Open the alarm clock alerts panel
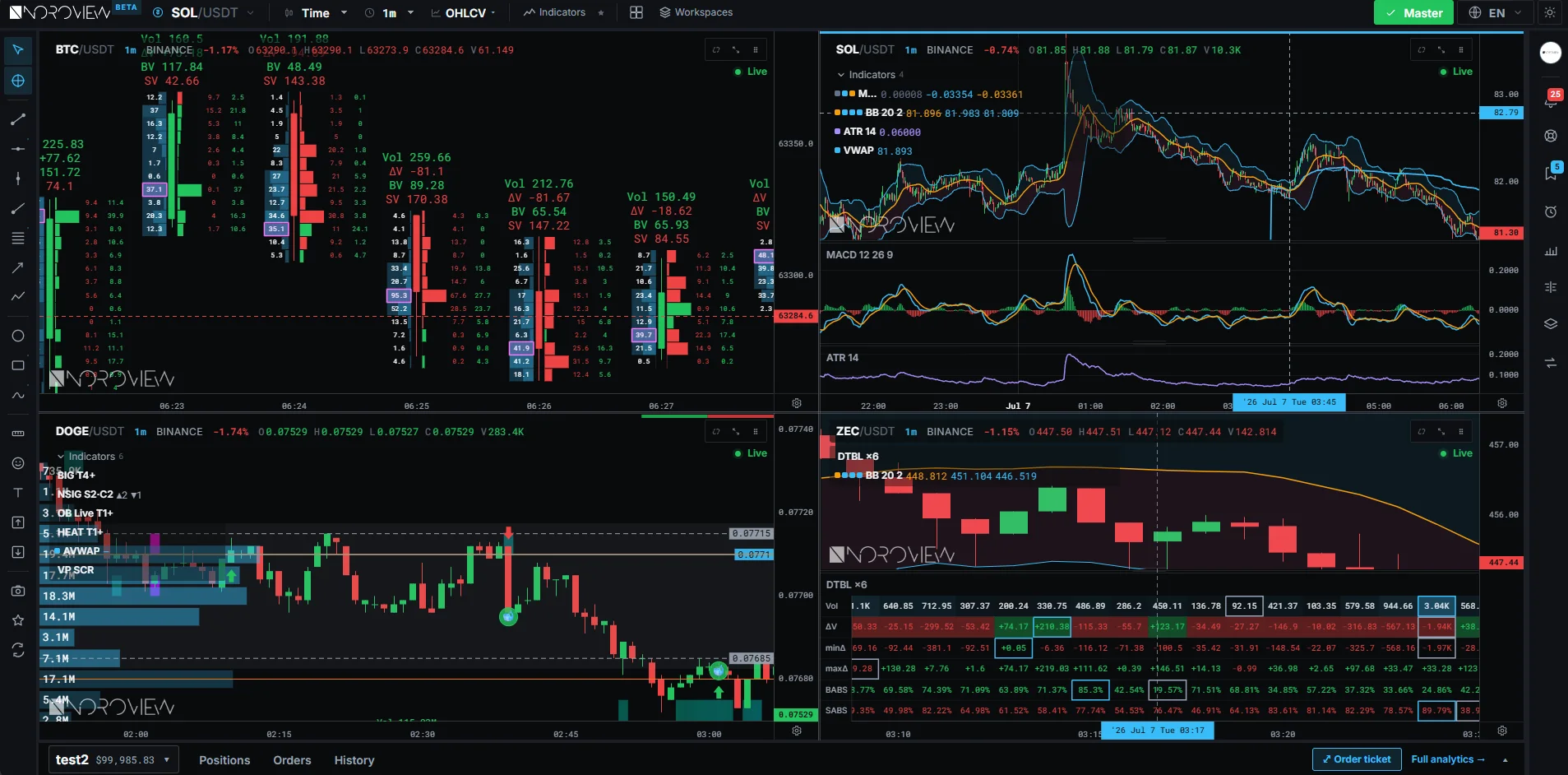 point(1551,211)
